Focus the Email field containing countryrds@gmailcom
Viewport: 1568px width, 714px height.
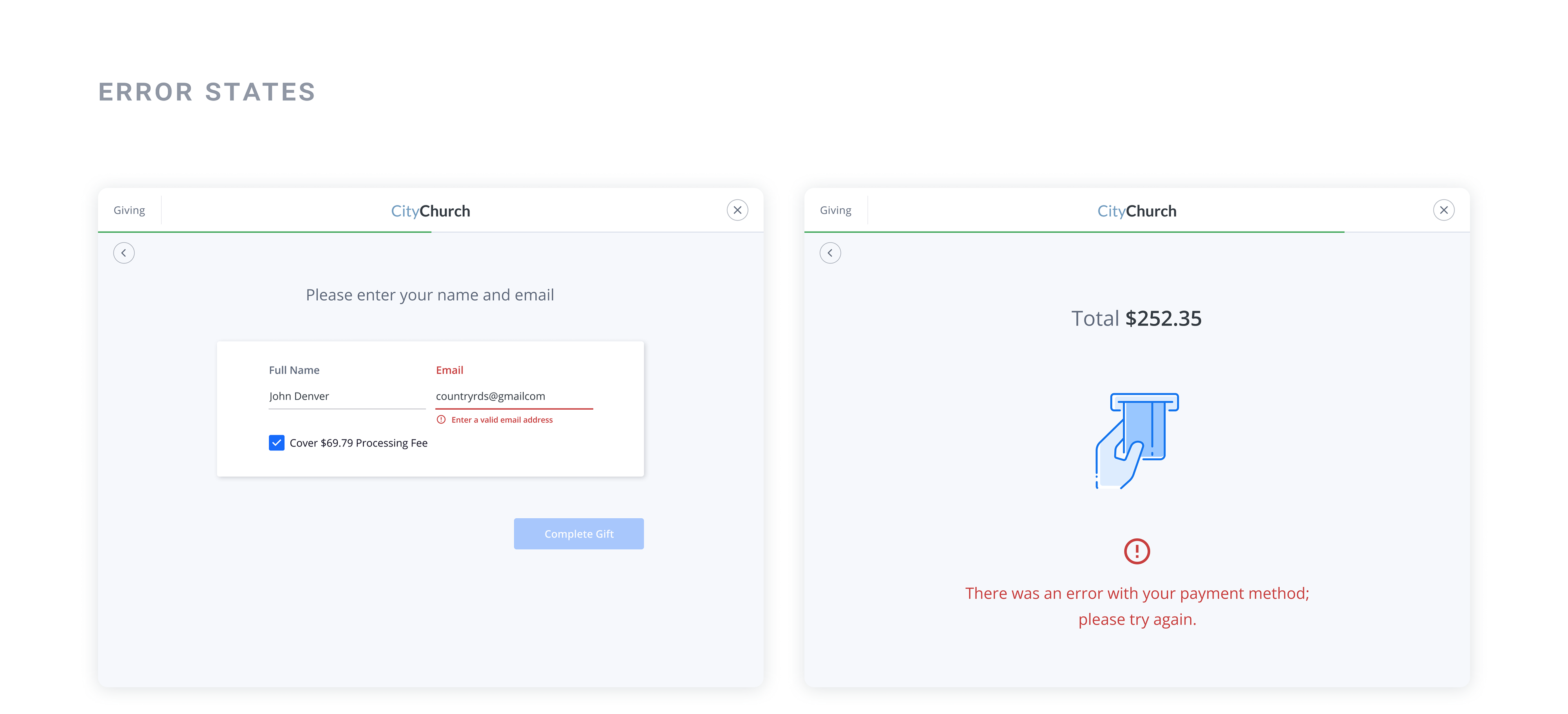tap(514, 396)
